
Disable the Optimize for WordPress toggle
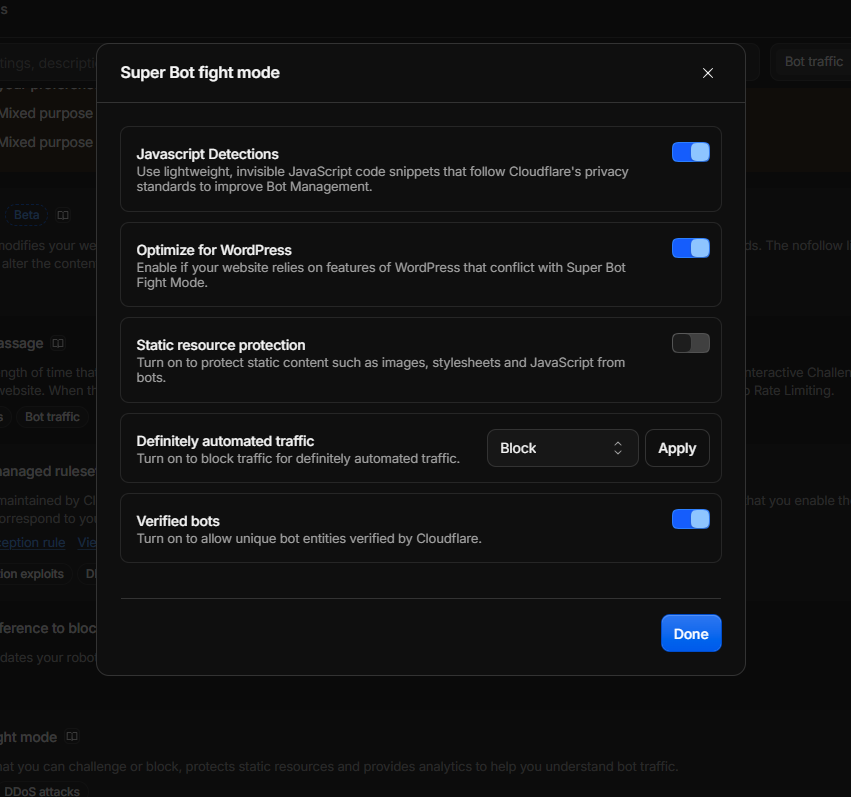coord(690,248)
